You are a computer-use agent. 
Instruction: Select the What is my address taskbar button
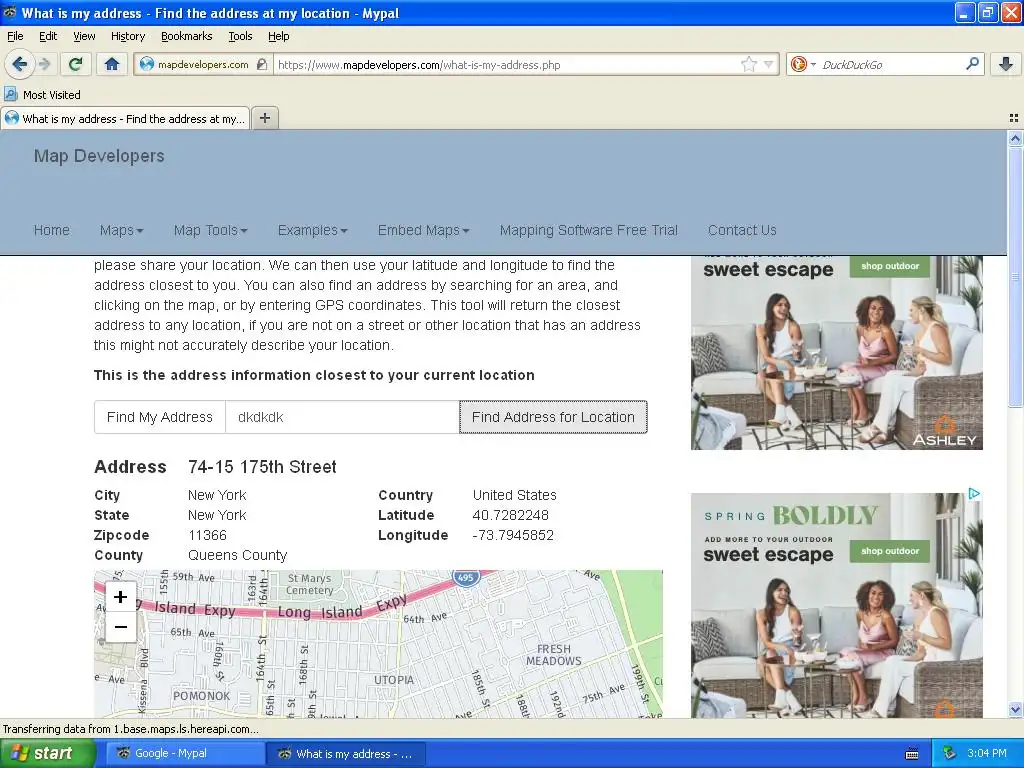tap(346, 754)
